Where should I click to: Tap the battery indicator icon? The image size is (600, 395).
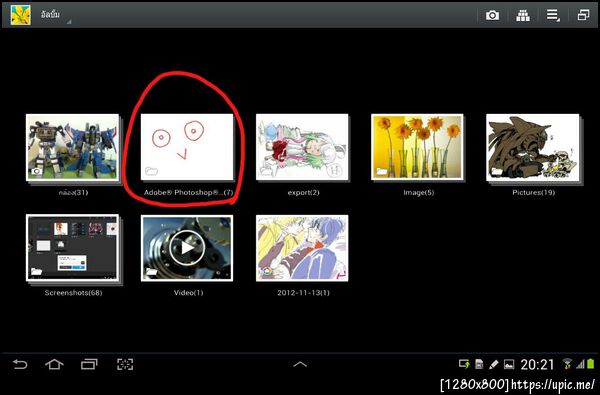tap(591, 364)
